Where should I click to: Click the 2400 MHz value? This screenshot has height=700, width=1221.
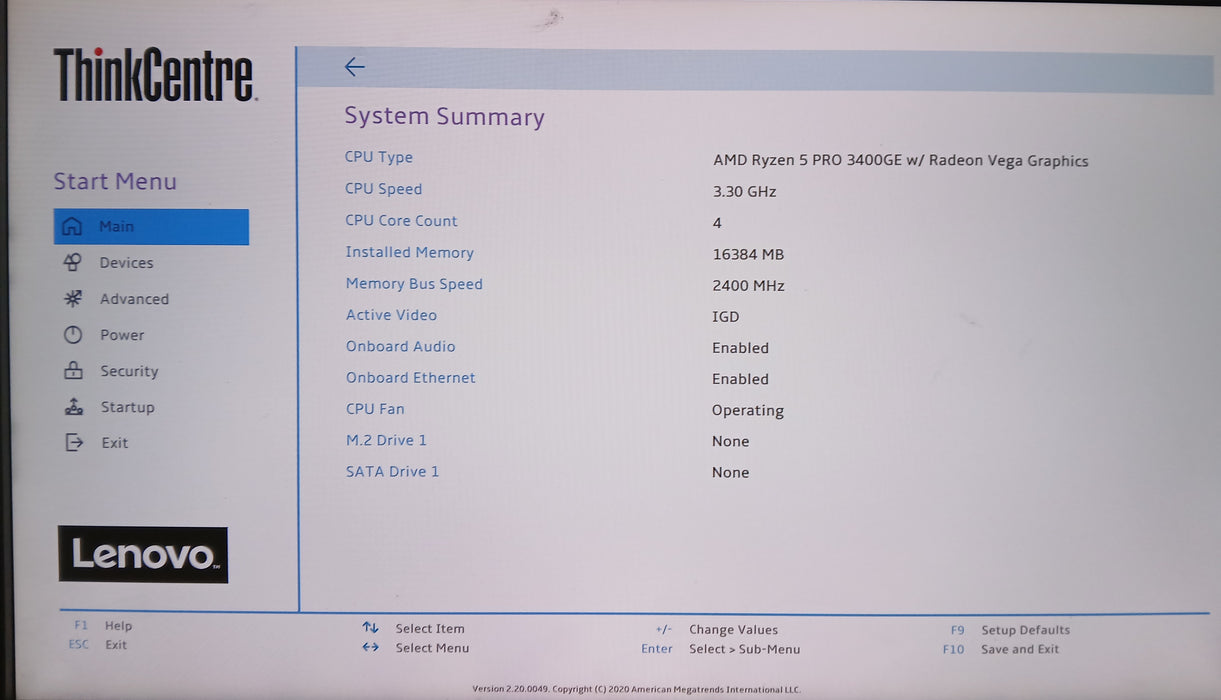749,285
